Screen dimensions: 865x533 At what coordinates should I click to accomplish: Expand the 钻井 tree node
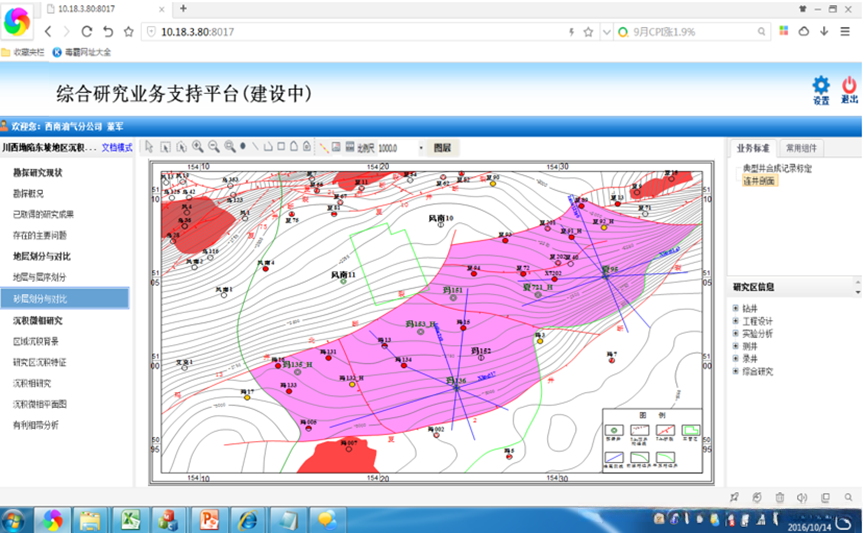(x=735, y=308)
